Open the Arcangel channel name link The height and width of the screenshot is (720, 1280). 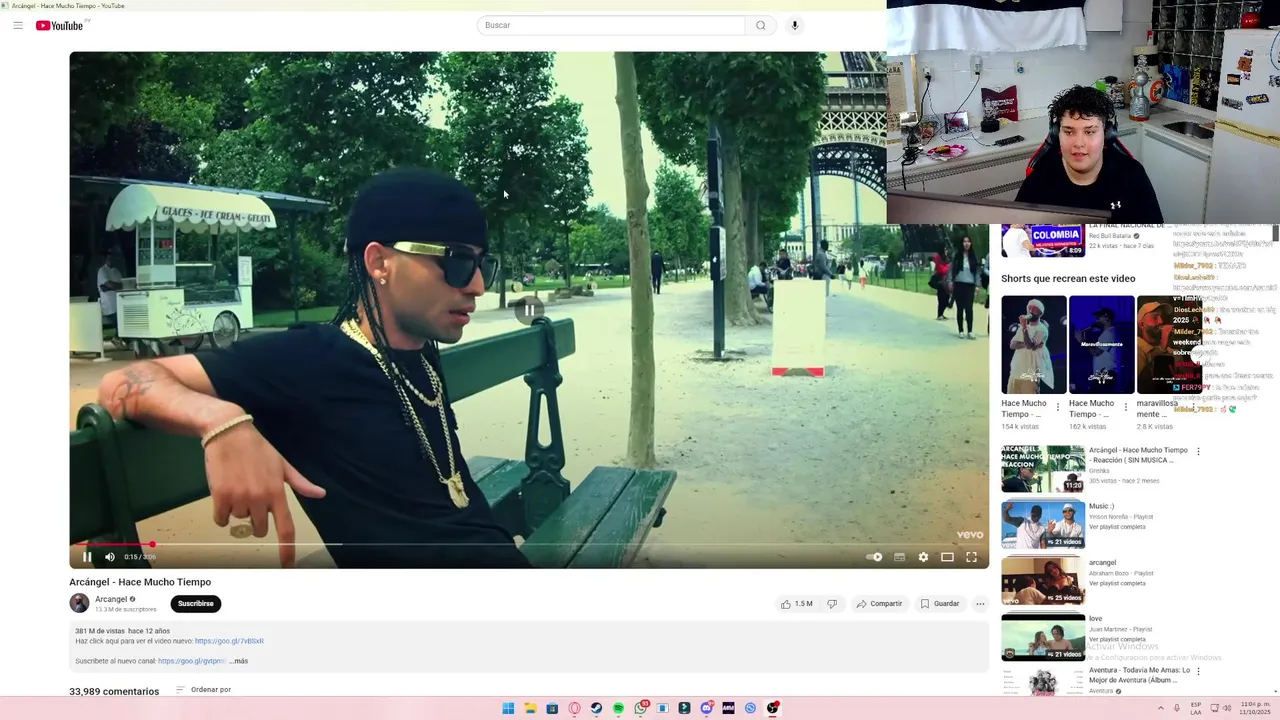111,599
